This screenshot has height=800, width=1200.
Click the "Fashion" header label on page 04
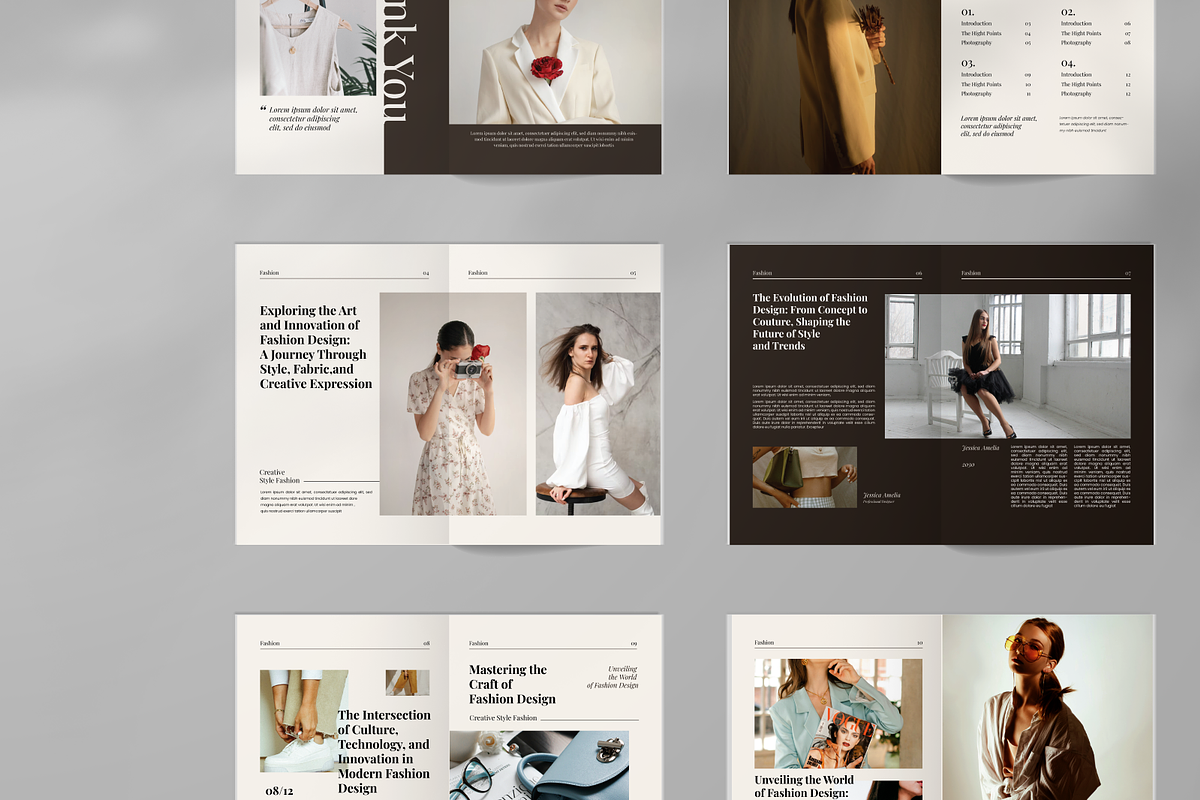(x=270, y=273)
